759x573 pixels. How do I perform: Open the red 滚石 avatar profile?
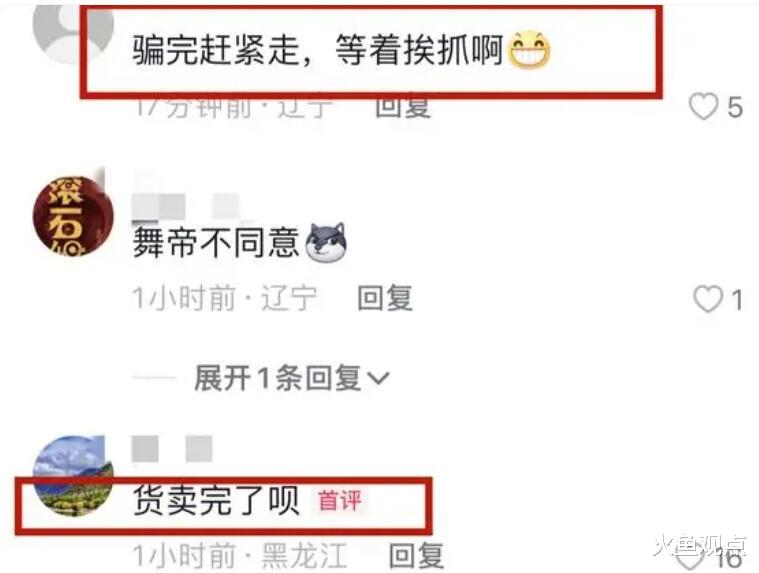point(73,215)
